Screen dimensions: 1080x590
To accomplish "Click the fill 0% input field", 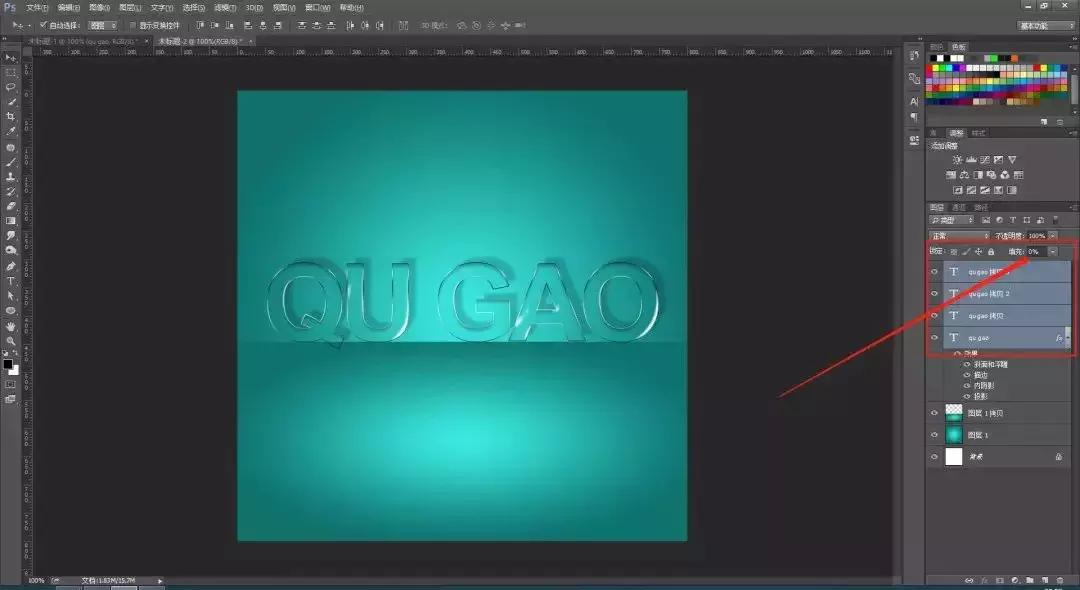I will click(x=1036, y=252).
